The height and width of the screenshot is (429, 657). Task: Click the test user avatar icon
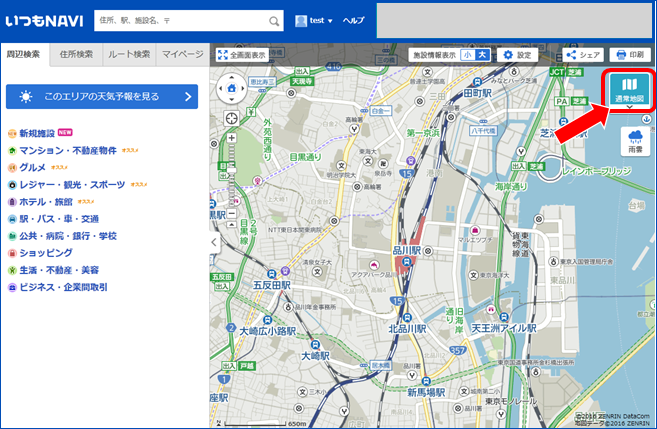[301, 21]
